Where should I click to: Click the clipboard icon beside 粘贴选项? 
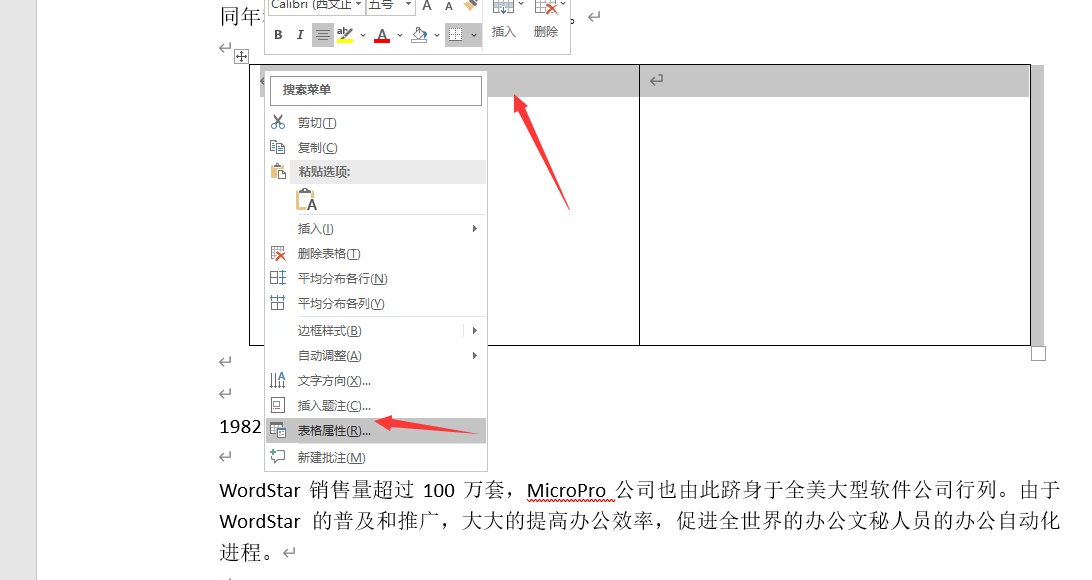coord(278,171)
